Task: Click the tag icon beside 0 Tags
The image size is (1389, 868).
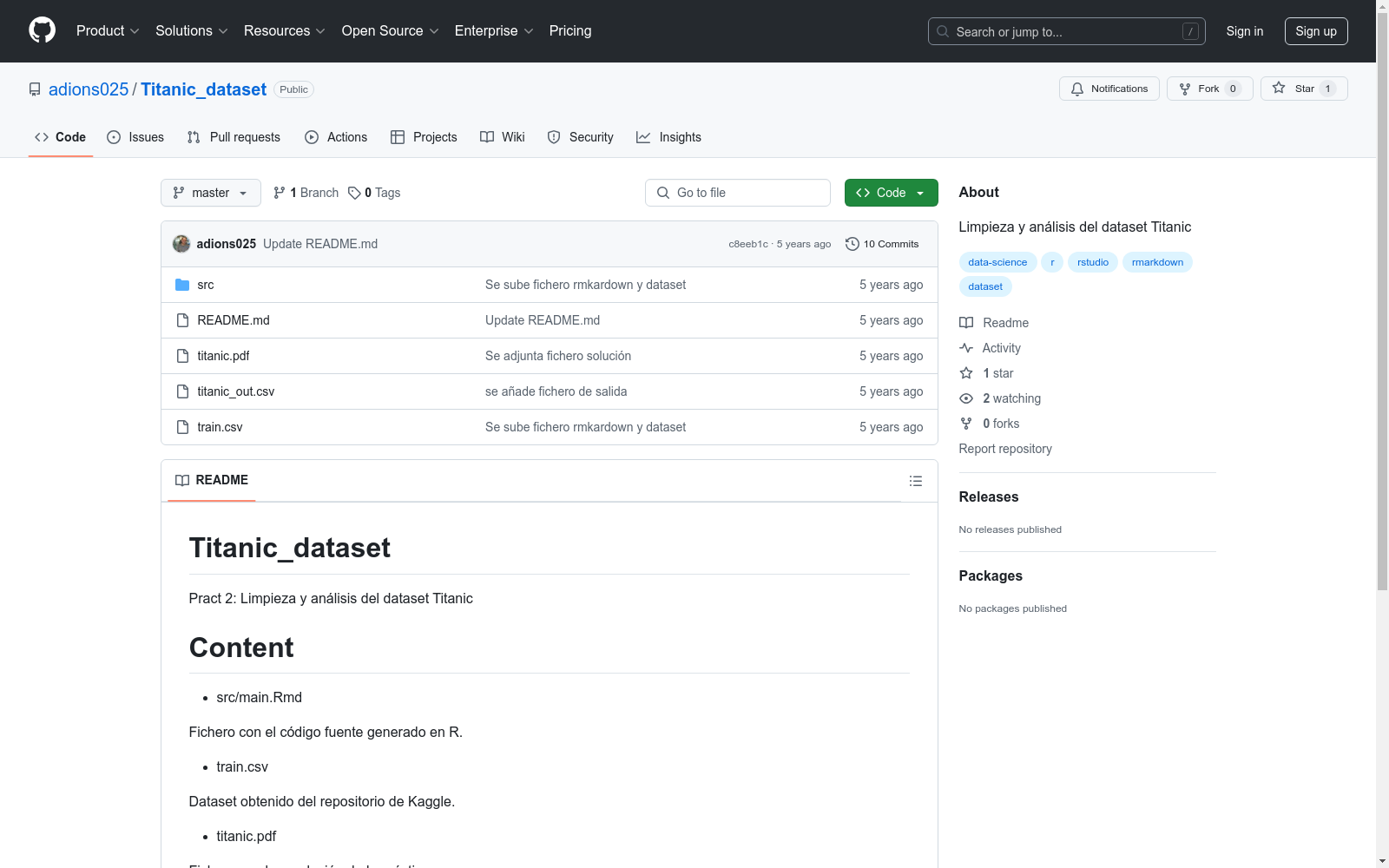Action: coord(354,193)
